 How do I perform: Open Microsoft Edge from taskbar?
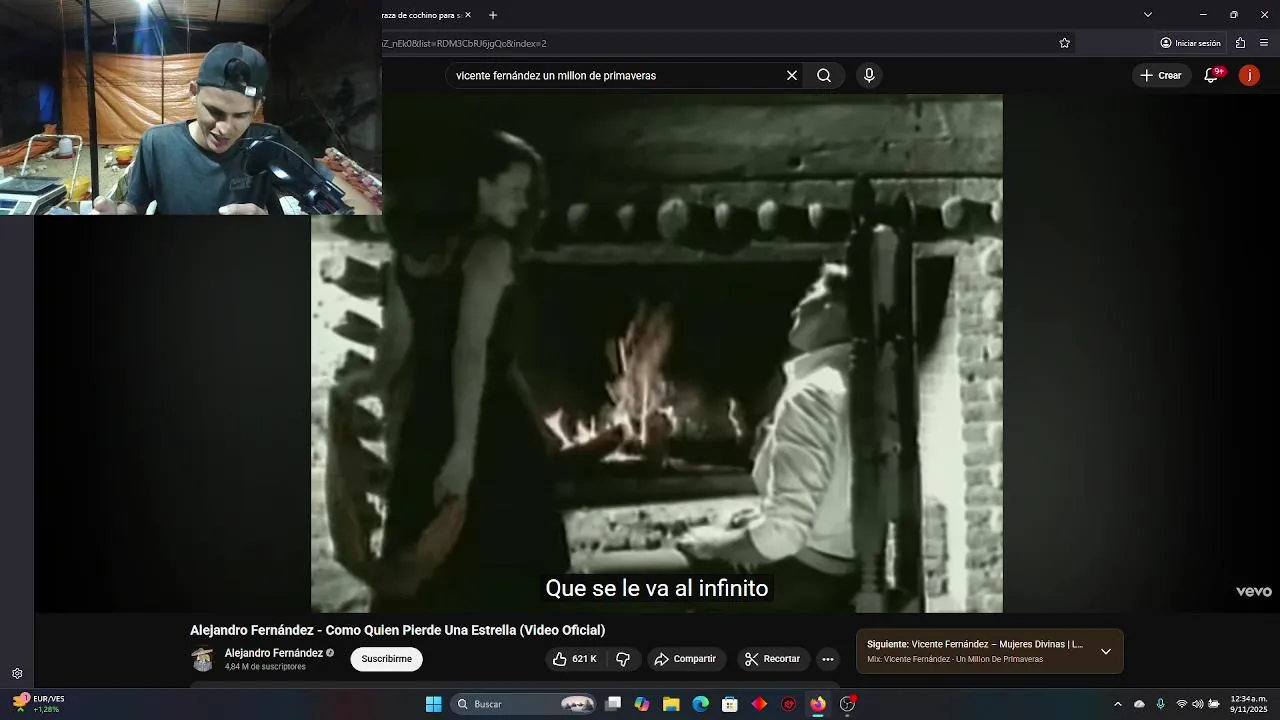(701, 704)
